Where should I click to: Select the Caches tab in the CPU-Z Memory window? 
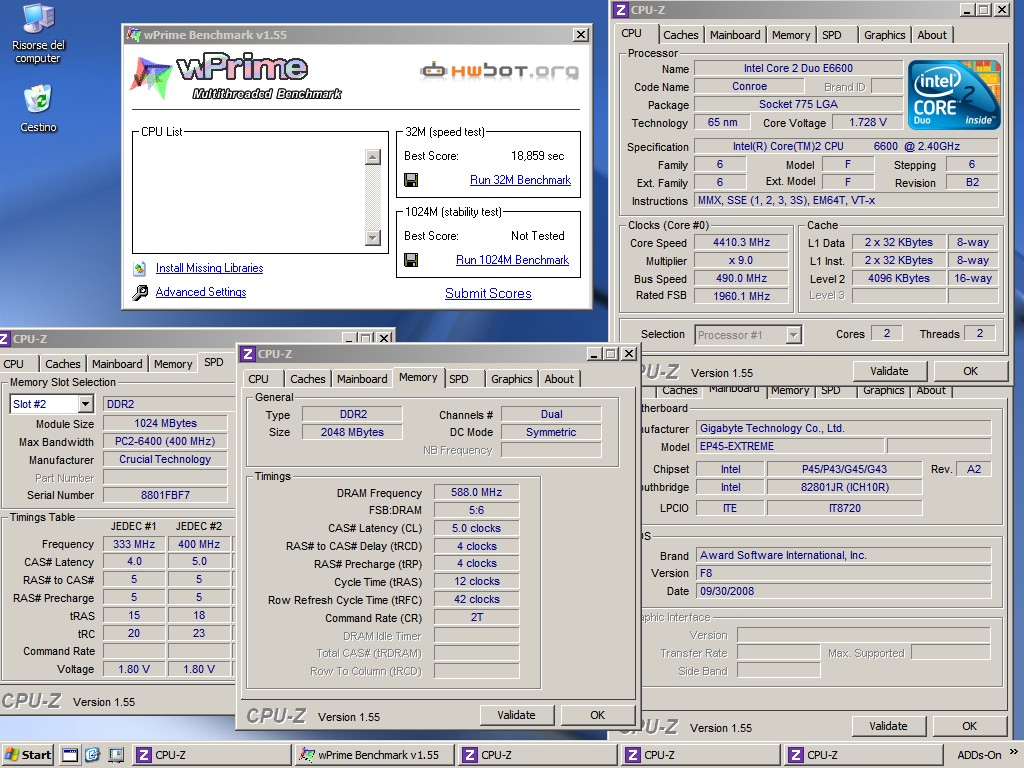point(308,379)
